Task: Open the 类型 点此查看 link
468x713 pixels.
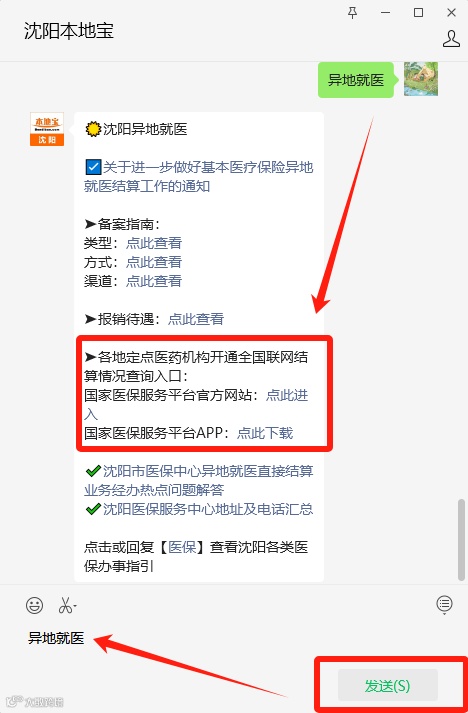Action: [154, 243]
